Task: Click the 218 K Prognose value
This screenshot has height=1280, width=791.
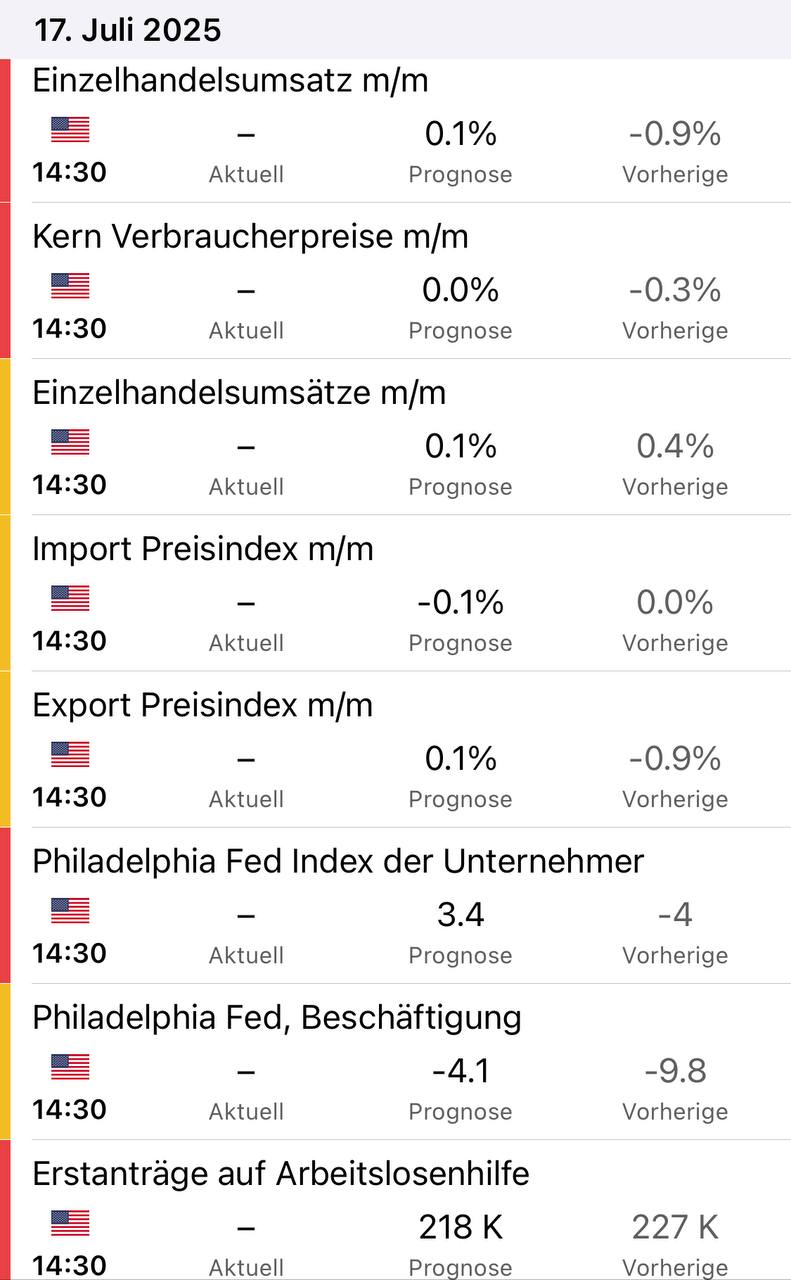Action: 460,1226
